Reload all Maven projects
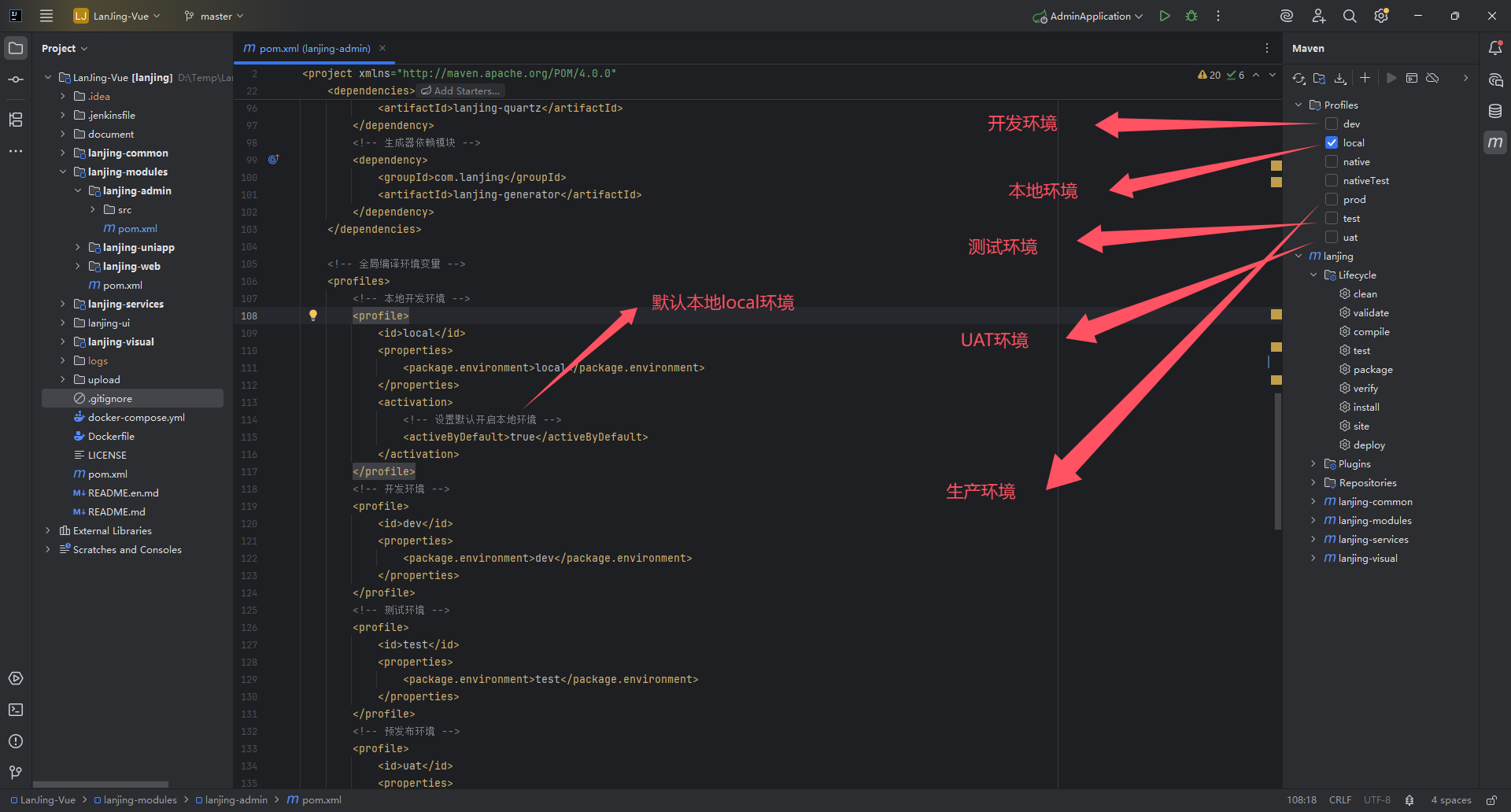Screen dimensions: 1511x812 [x=1299, y=78]
